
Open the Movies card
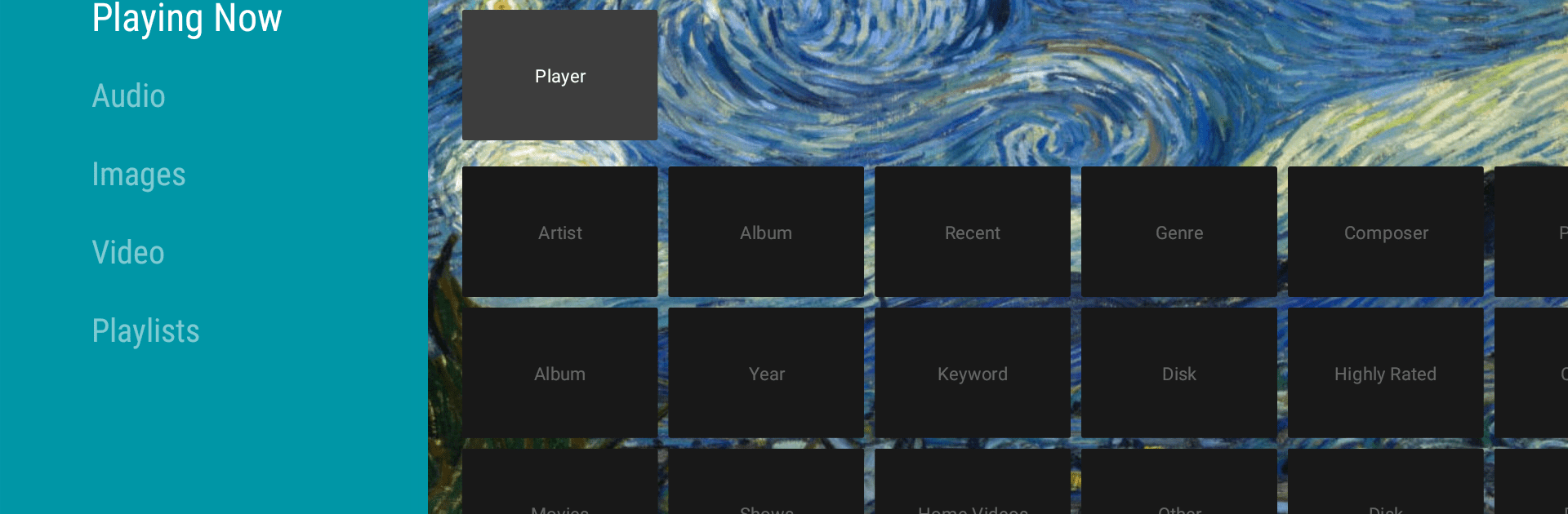click(x=559, y=482)
